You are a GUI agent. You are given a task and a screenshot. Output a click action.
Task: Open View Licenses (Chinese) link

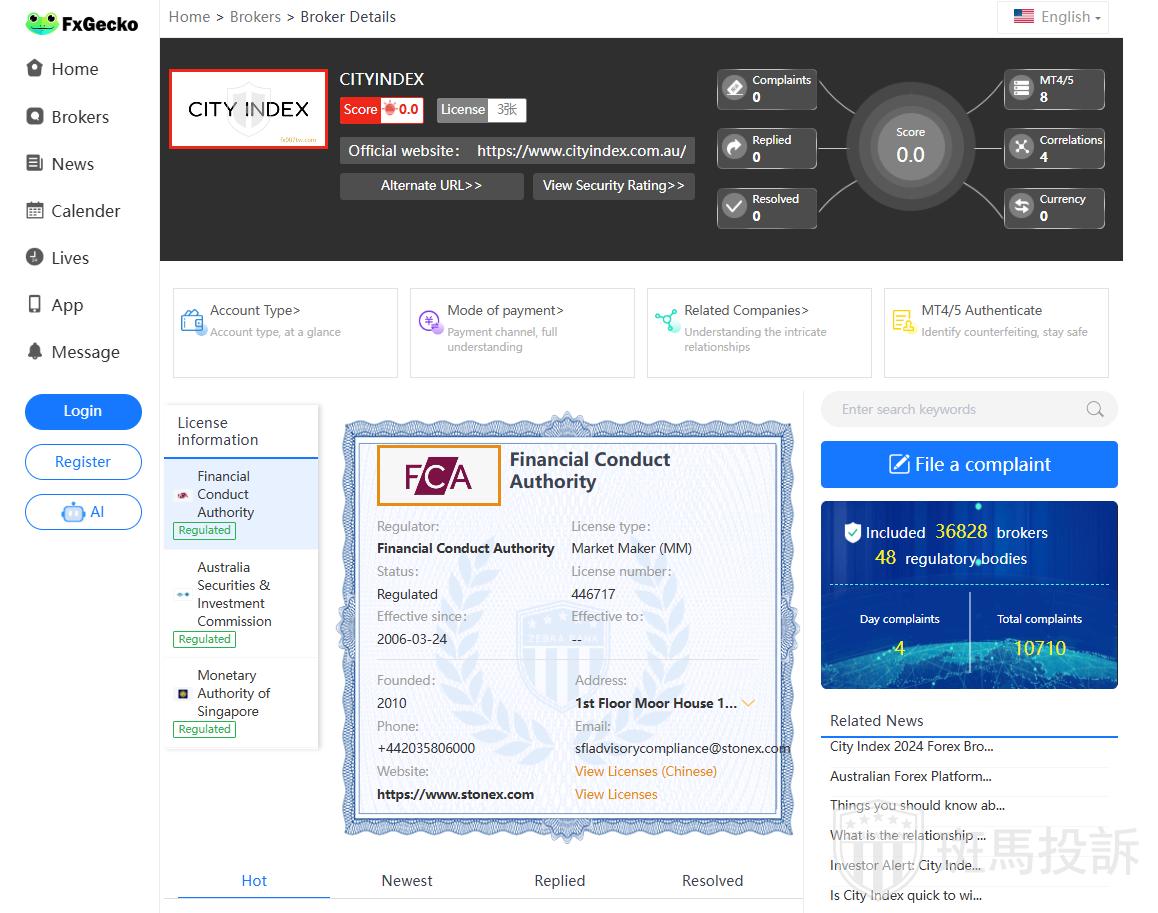pyautogui.click(x=645, y=771)
